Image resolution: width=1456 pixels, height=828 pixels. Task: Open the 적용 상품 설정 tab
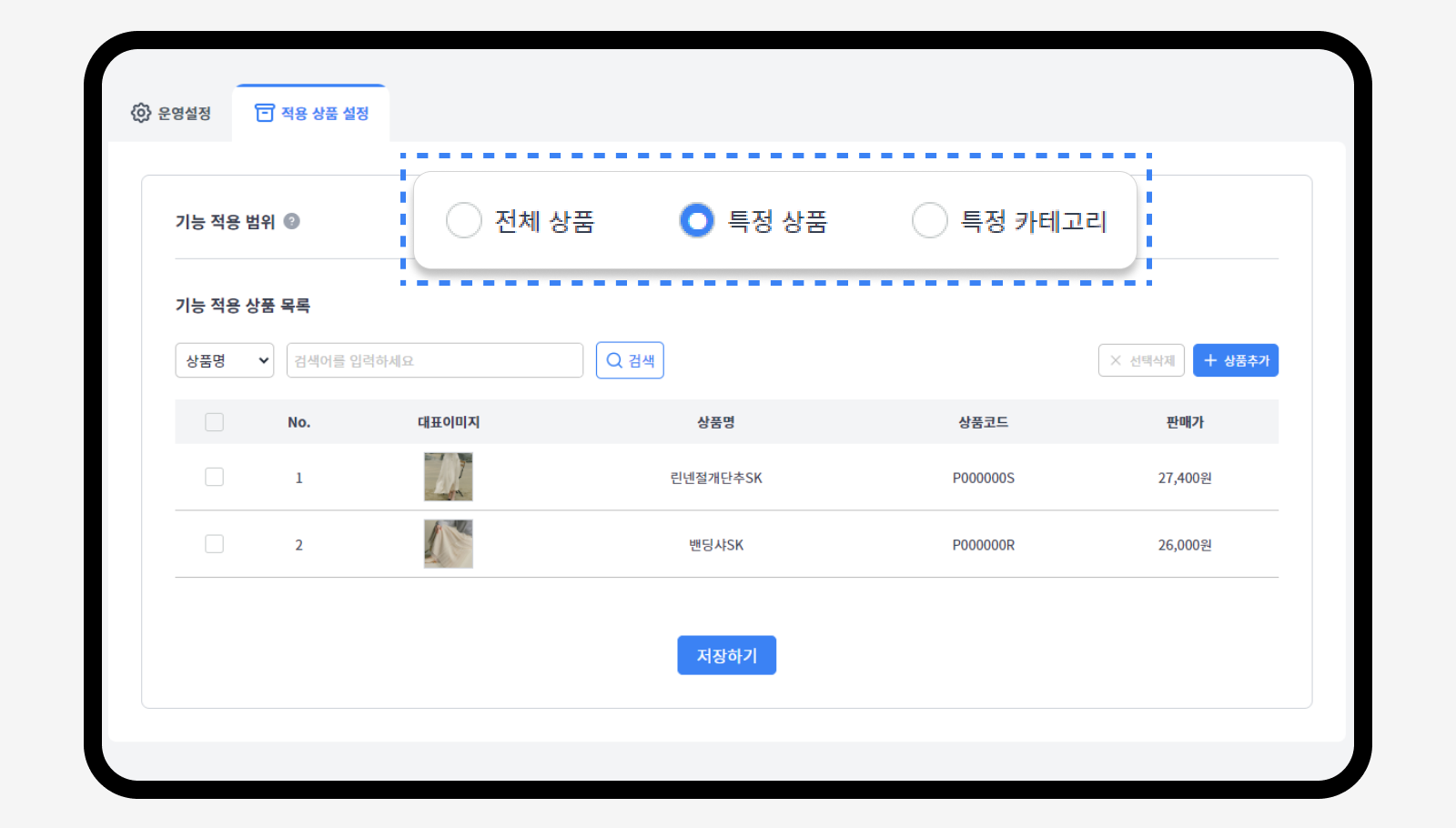(312, 113)
